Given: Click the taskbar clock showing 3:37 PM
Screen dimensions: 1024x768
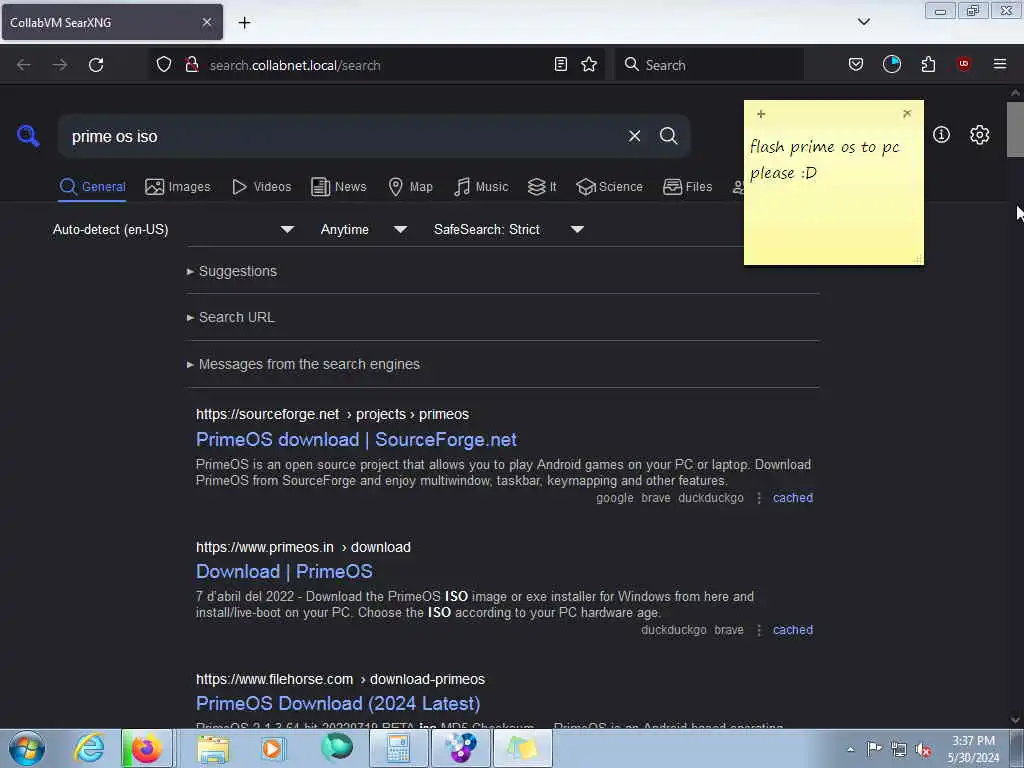Looking at the screenshot, I should pos(973,749).
